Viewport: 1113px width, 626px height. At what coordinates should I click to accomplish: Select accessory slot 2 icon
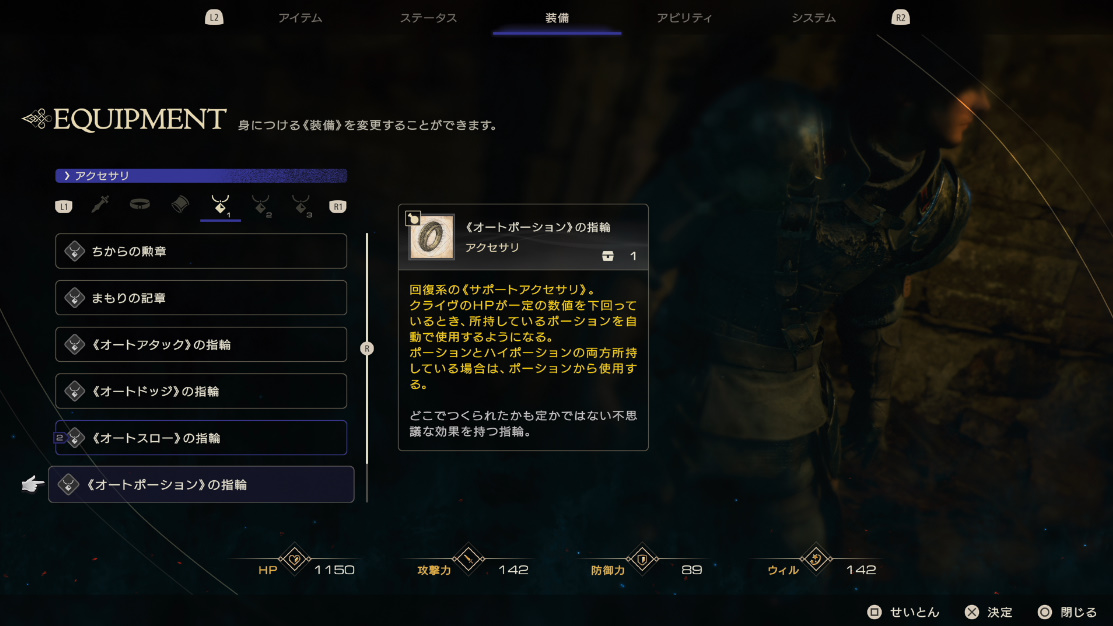click(261, 206)
